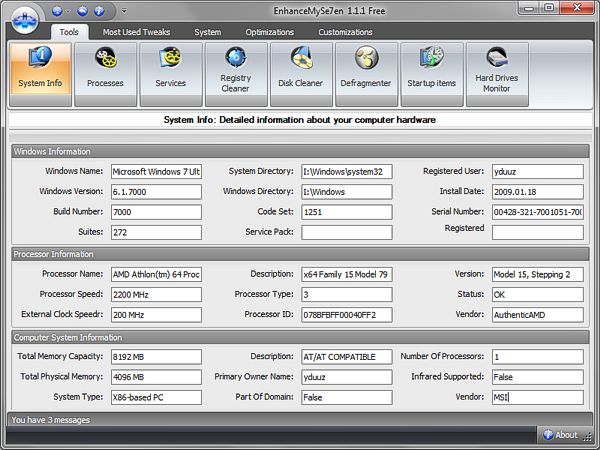Screen dimensions: 600x450
Task: Open the Processes tool
Action: [x=106, y=74]
